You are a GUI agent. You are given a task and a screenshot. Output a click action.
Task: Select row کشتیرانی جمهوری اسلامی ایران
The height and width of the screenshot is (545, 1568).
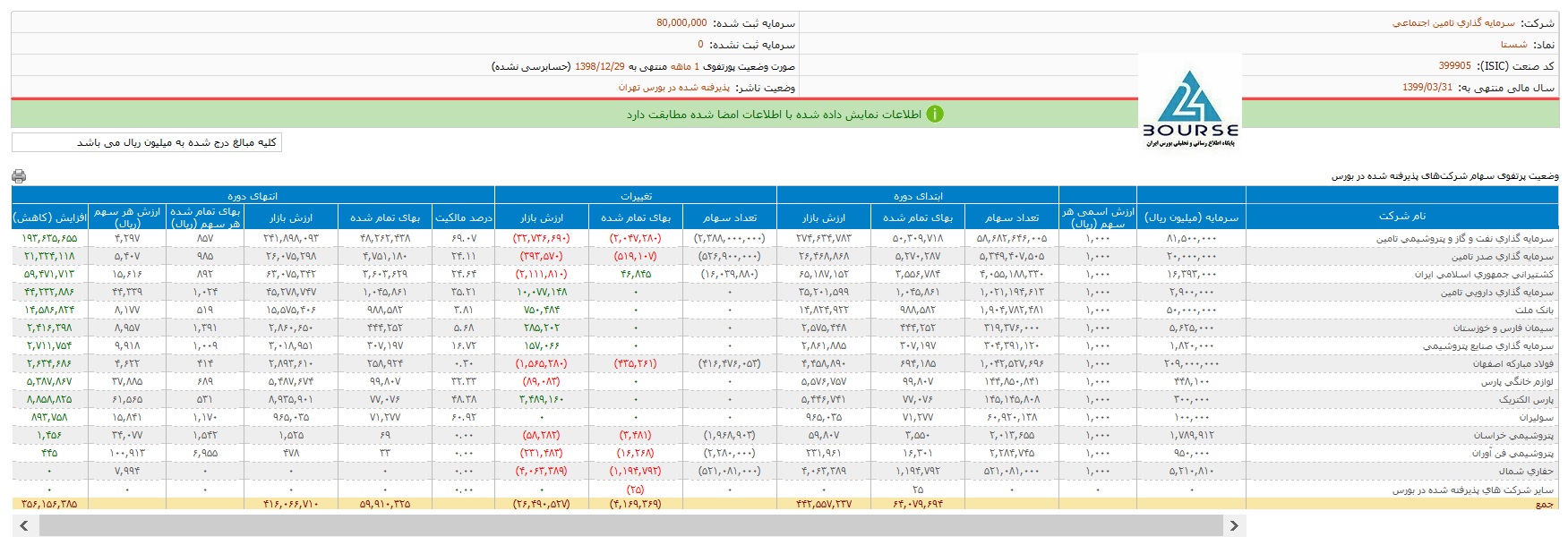1484,275
